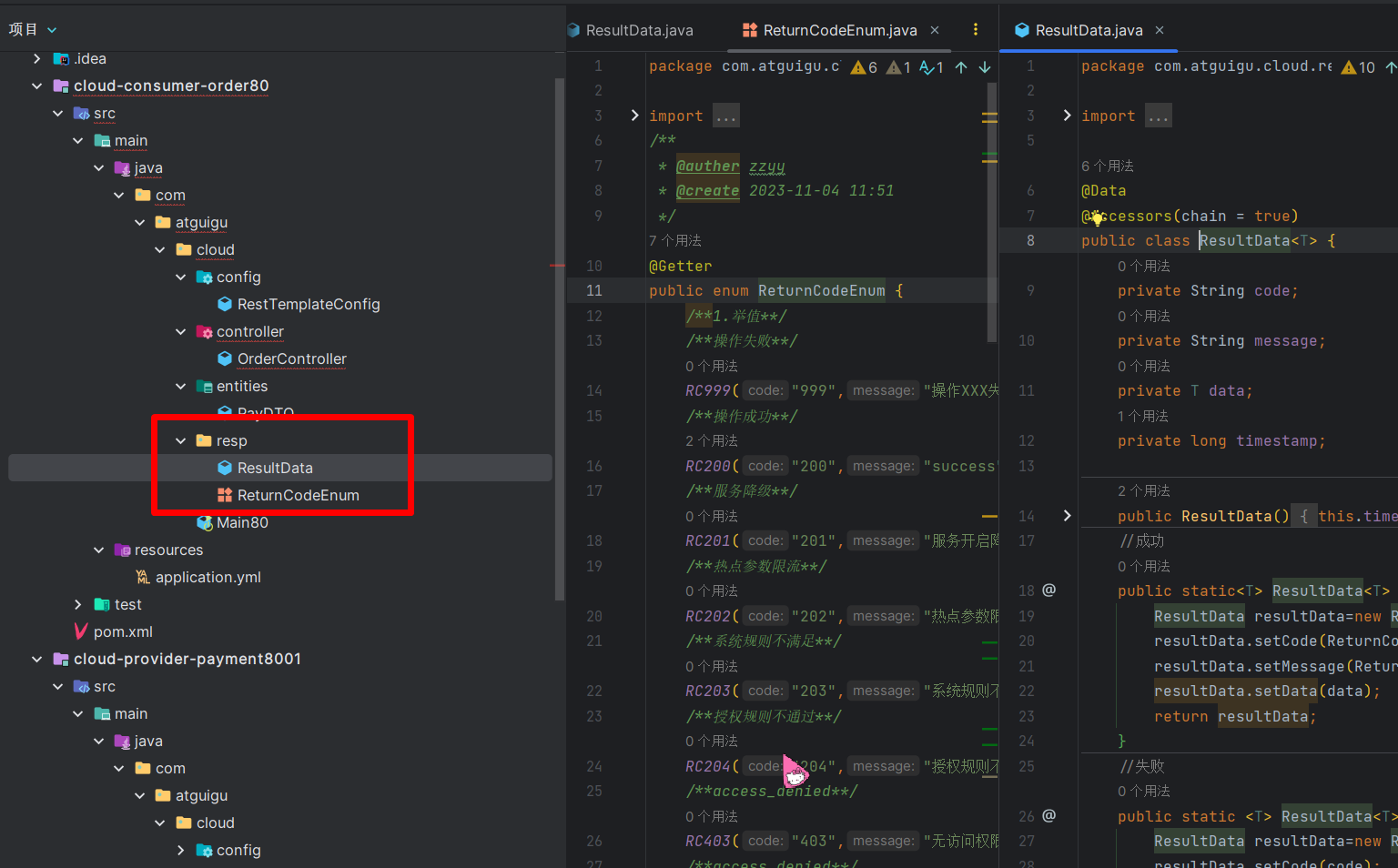Click gutter @ icon on line 26

point(1048,815)
